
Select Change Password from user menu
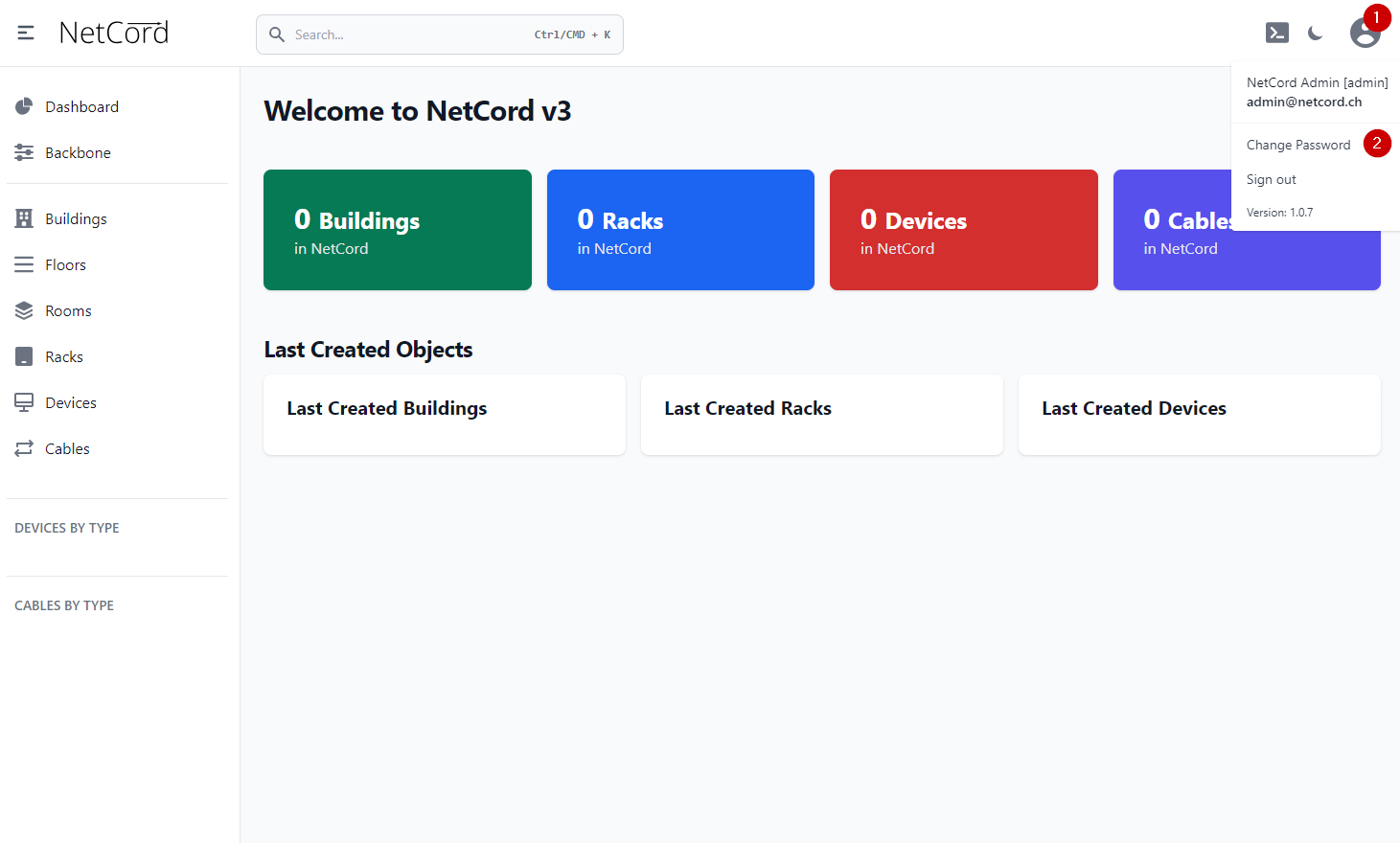(x=1297, y=145)
